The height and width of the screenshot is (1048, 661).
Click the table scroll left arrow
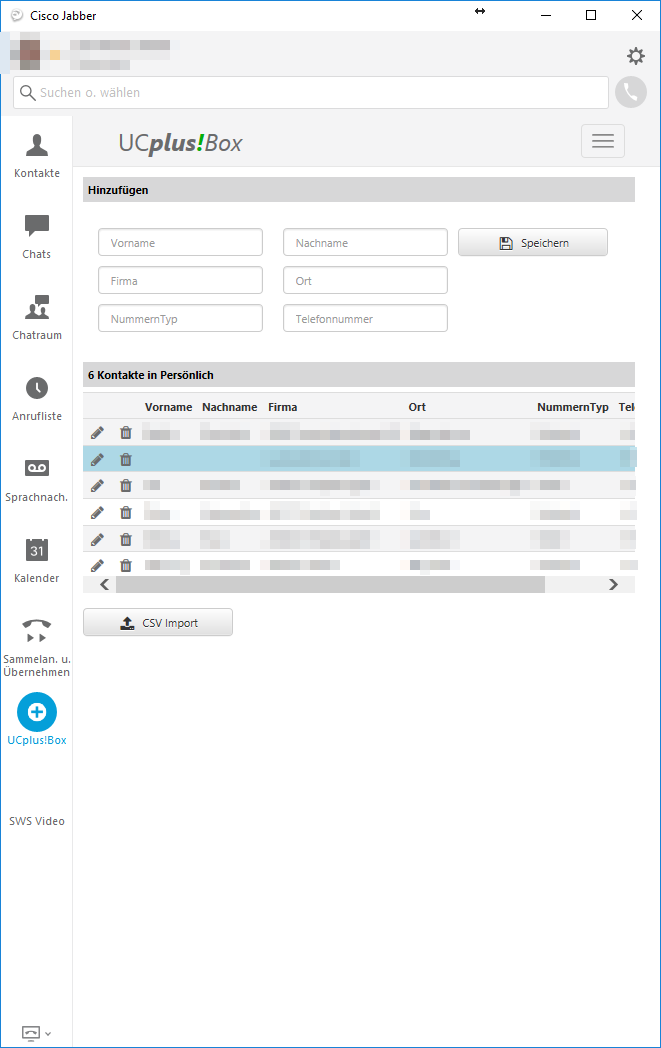[104, 585]
